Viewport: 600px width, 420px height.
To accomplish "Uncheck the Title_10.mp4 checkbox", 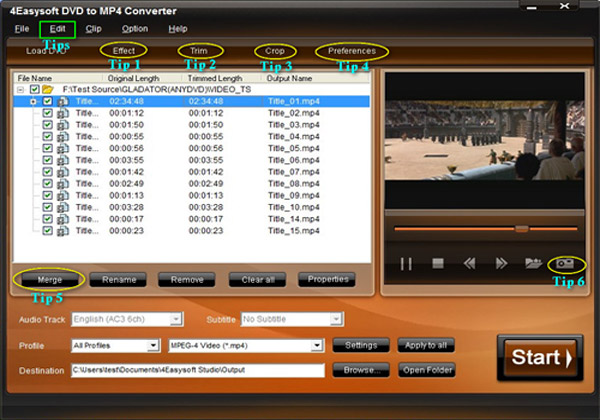I will [47, 207].
